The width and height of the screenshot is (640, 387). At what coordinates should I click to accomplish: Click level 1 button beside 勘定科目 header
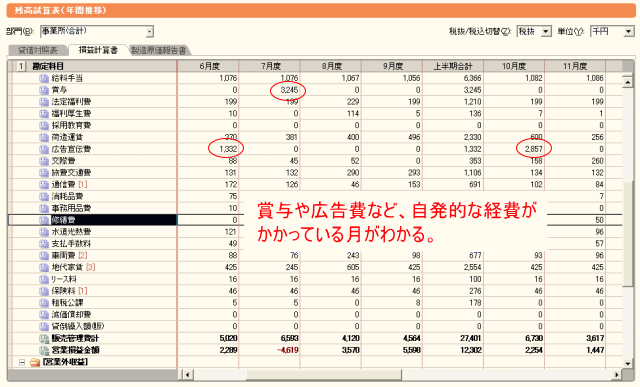click(x=20, y=66)
